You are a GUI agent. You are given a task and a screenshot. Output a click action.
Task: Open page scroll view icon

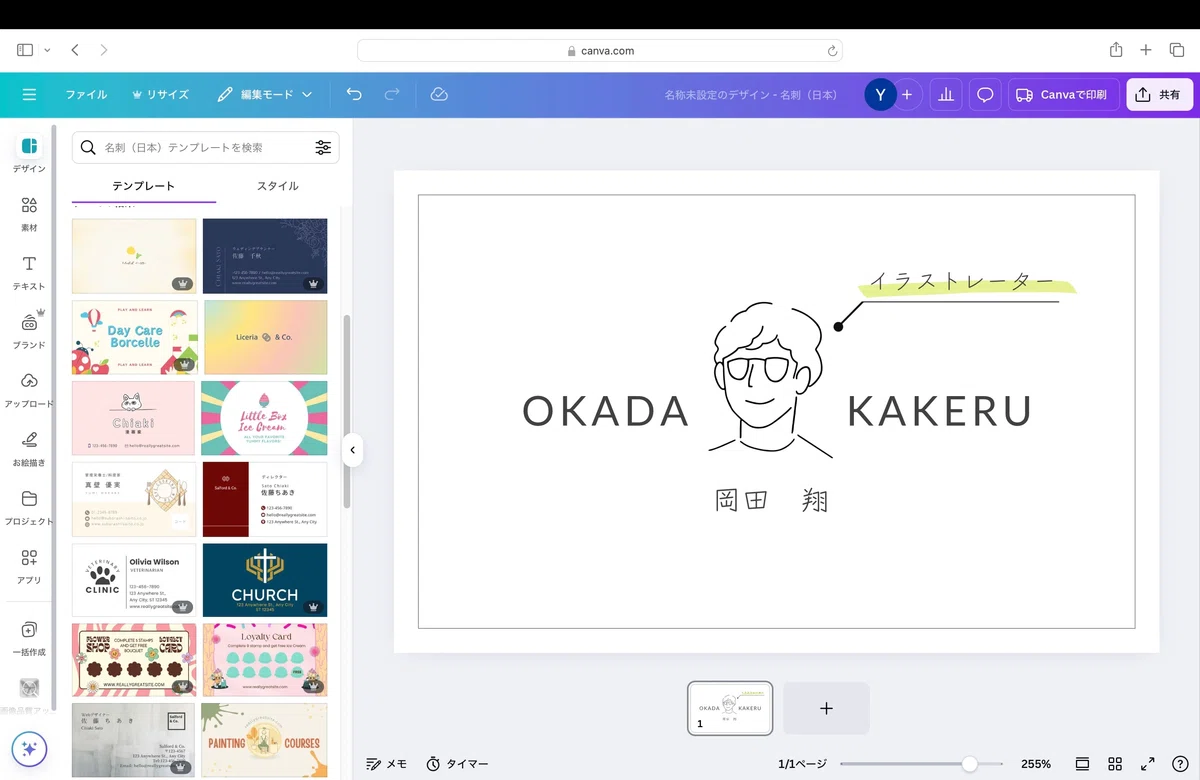(x=1082, y=764)
